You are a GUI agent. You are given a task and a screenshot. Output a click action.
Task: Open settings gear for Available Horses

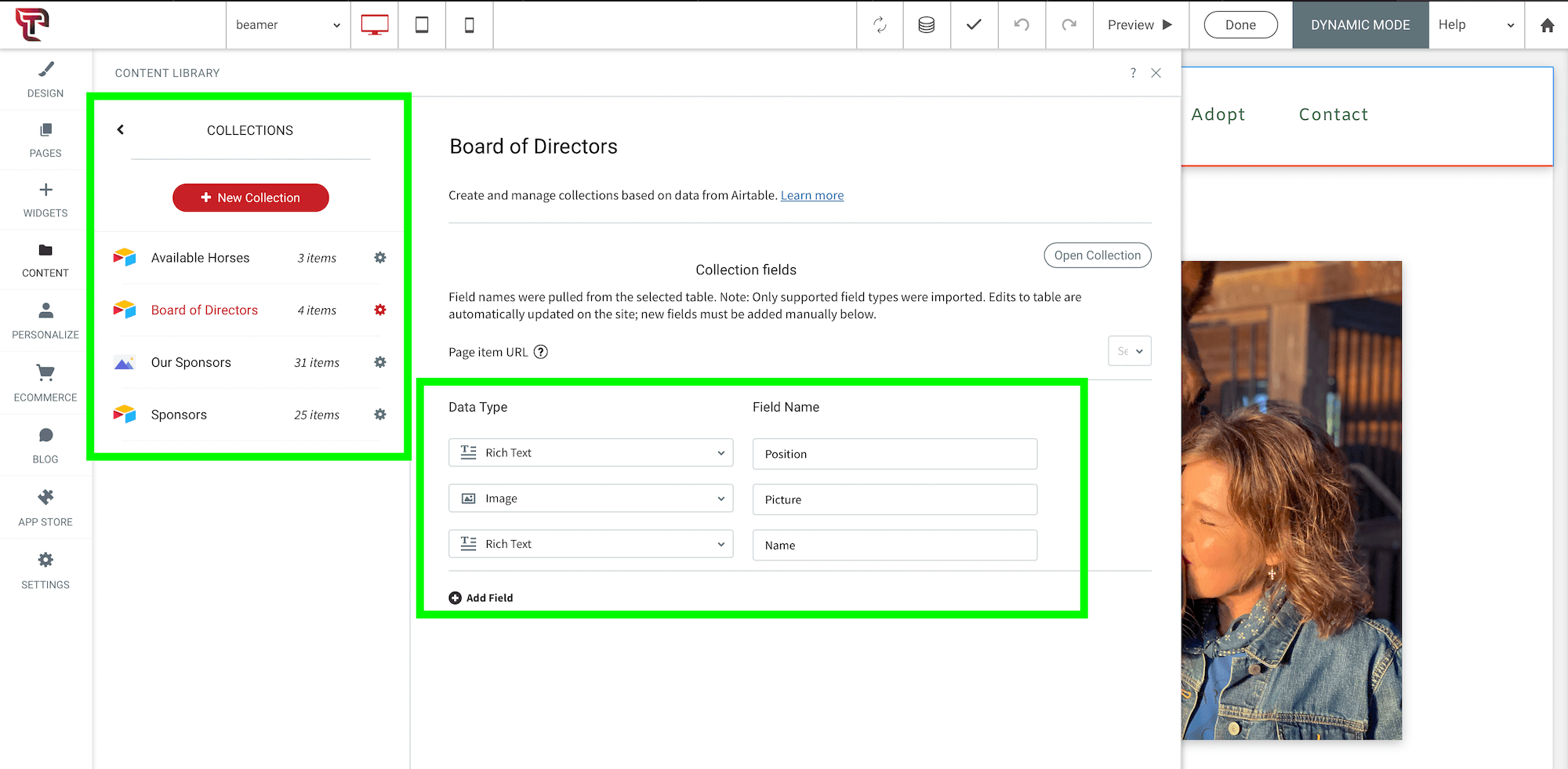click(380, 258)
